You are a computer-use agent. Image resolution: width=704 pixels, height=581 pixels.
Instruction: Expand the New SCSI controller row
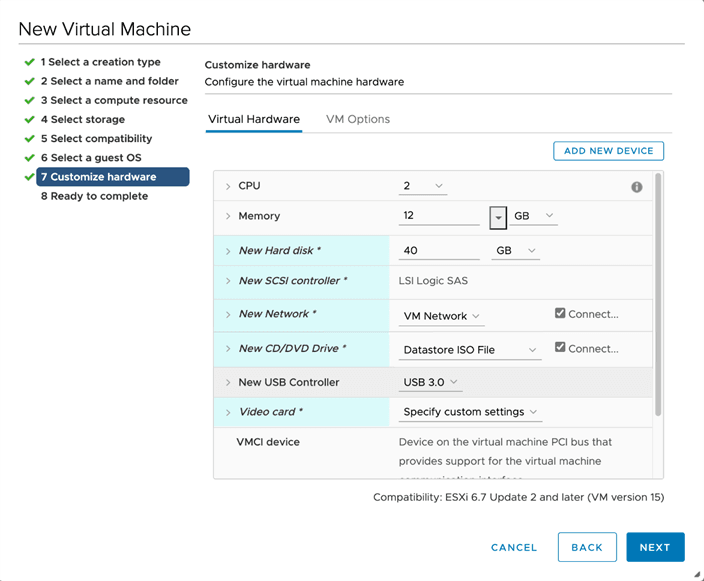point(228,281)
